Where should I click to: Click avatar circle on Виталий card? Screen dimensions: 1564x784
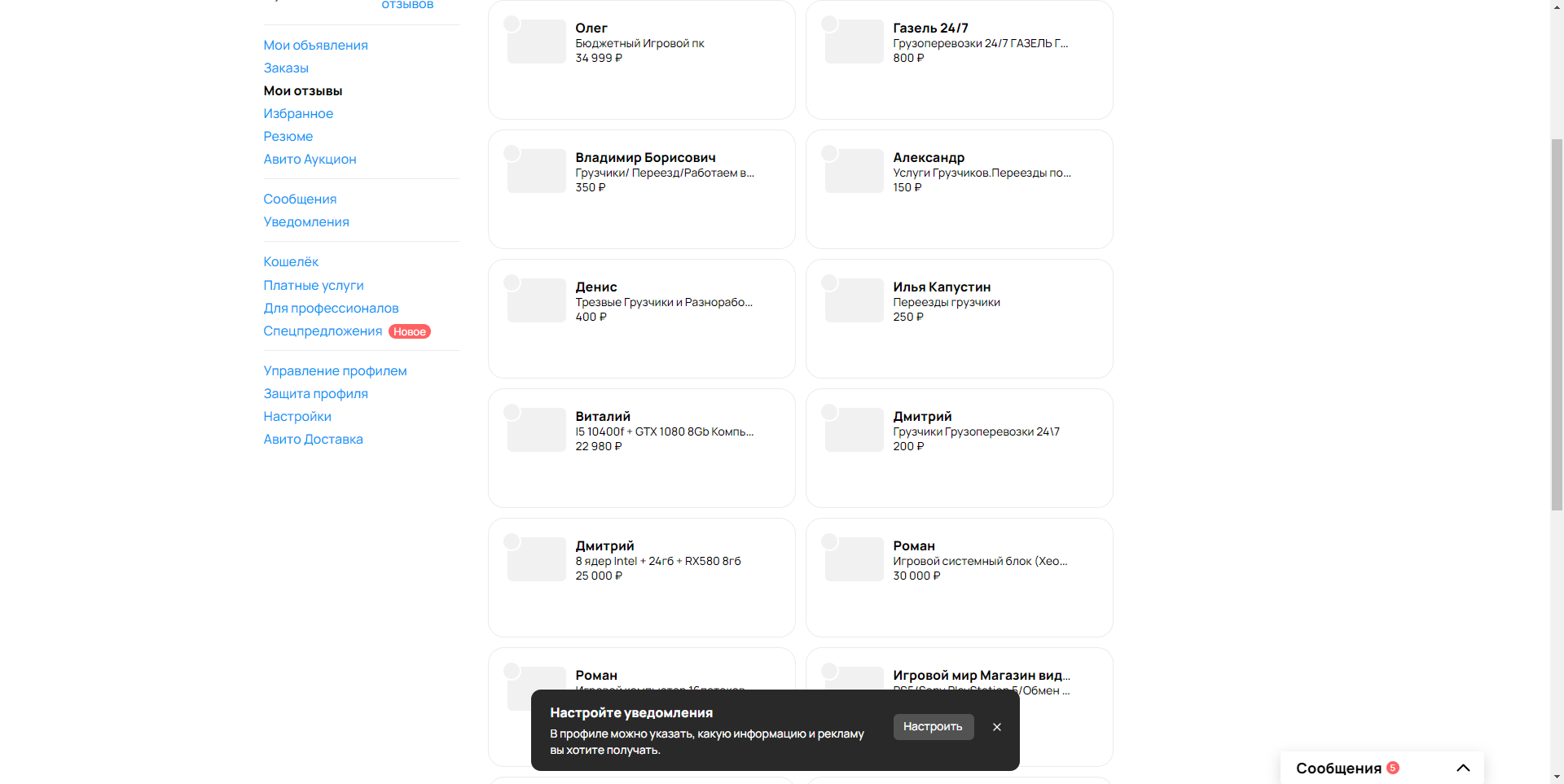click(512, 412)
